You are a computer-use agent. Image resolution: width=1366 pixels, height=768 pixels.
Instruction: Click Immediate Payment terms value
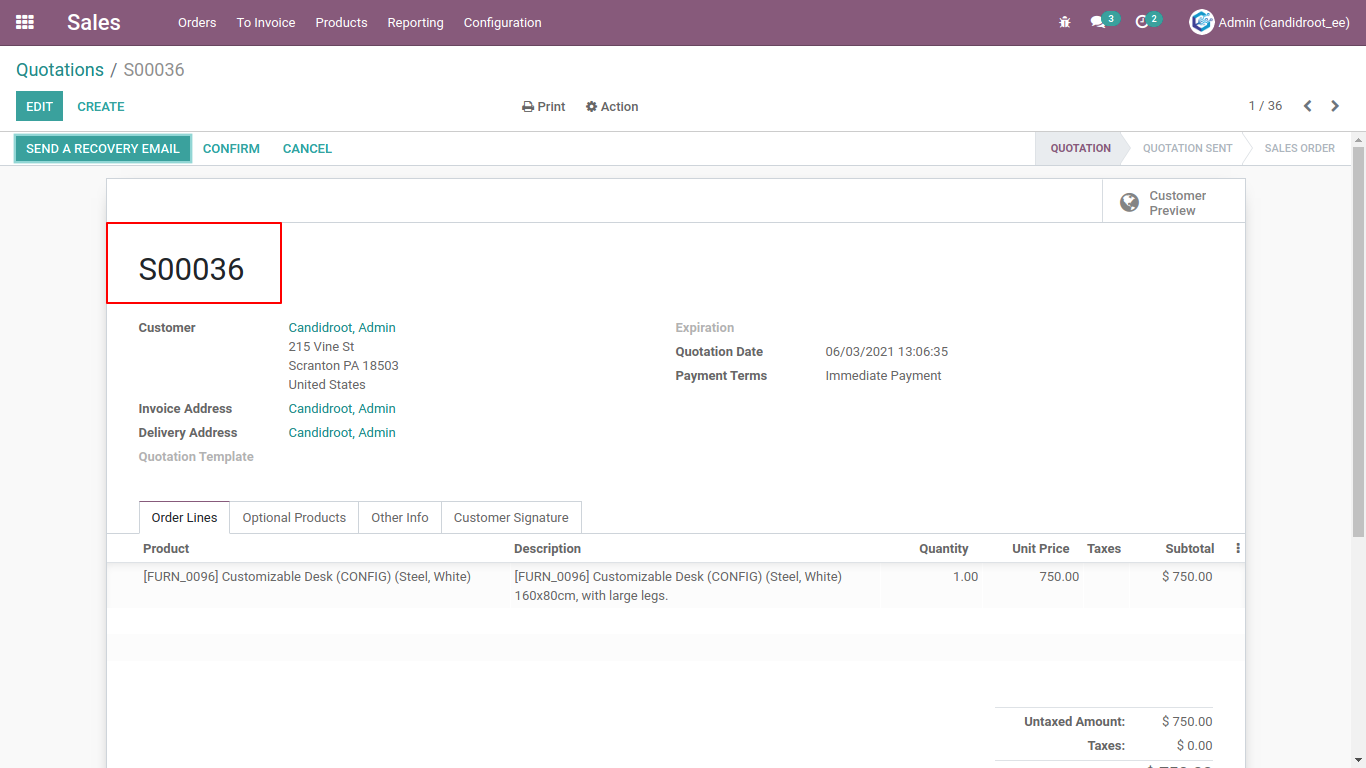tap(883, 376)
